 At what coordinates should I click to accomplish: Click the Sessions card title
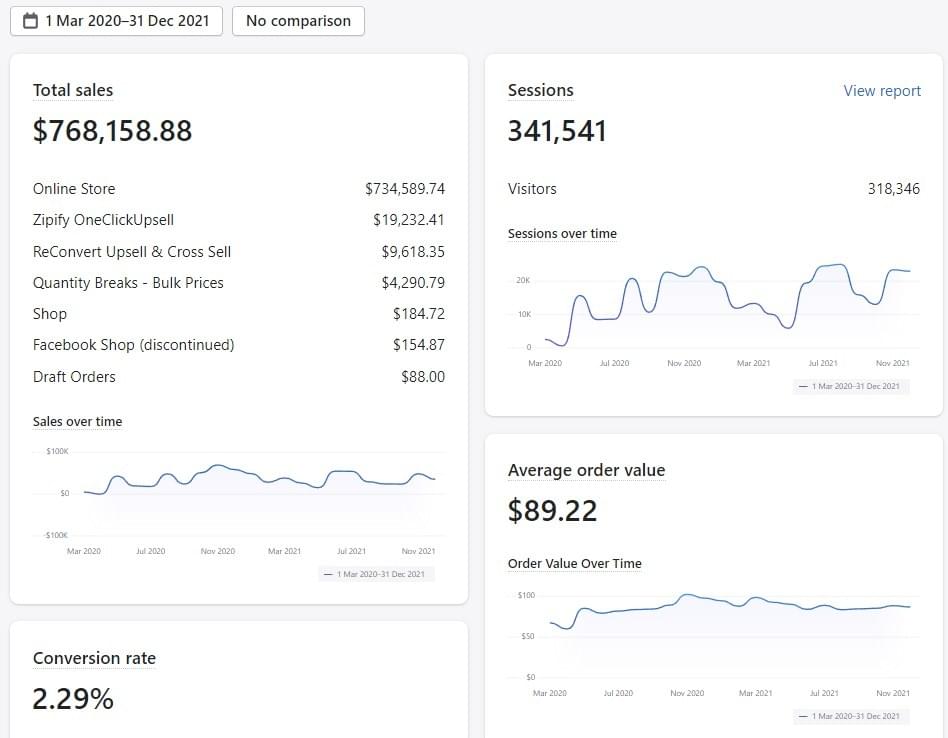540,91
